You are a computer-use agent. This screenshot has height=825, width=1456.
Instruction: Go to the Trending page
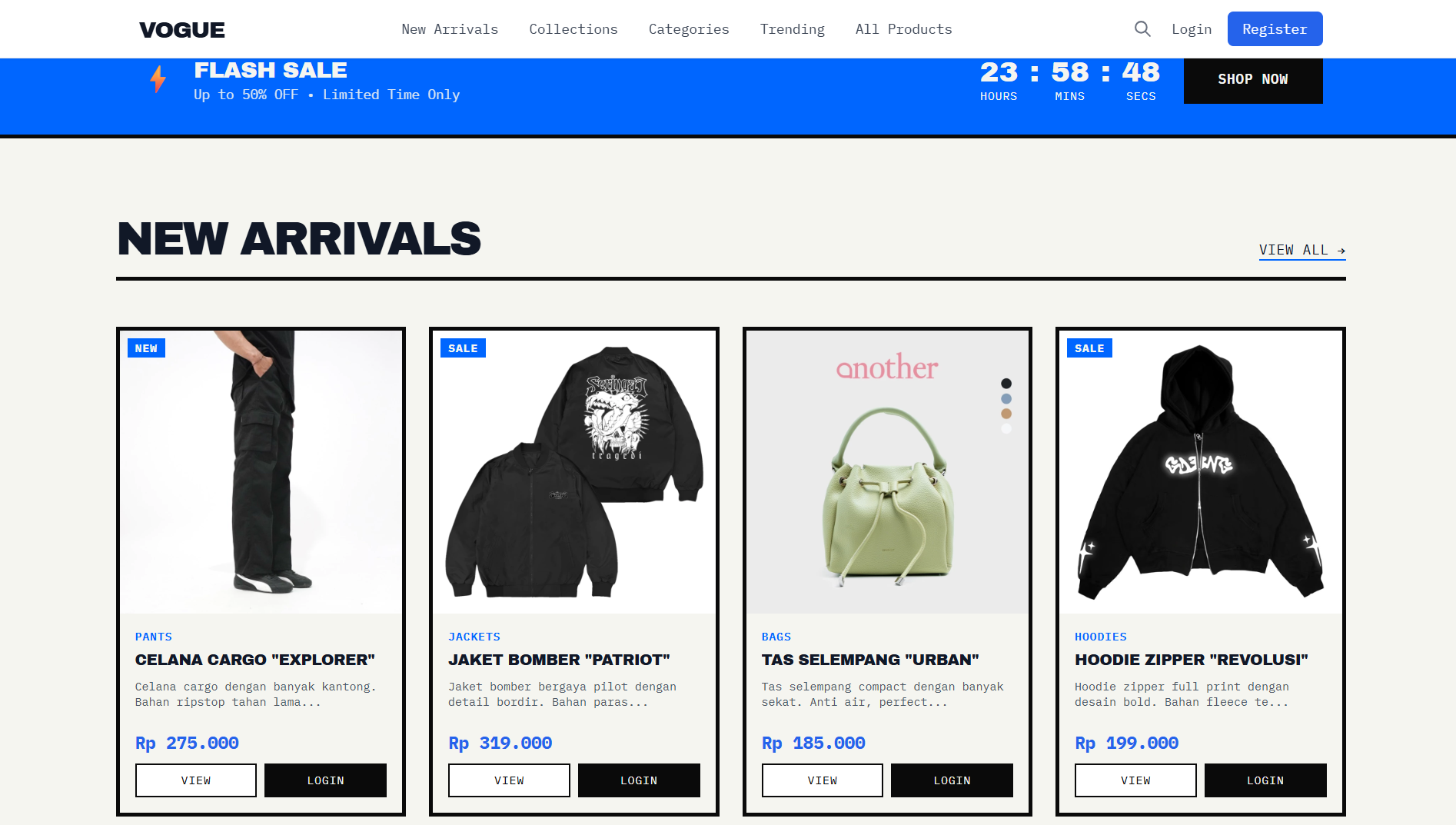point(793,29)
